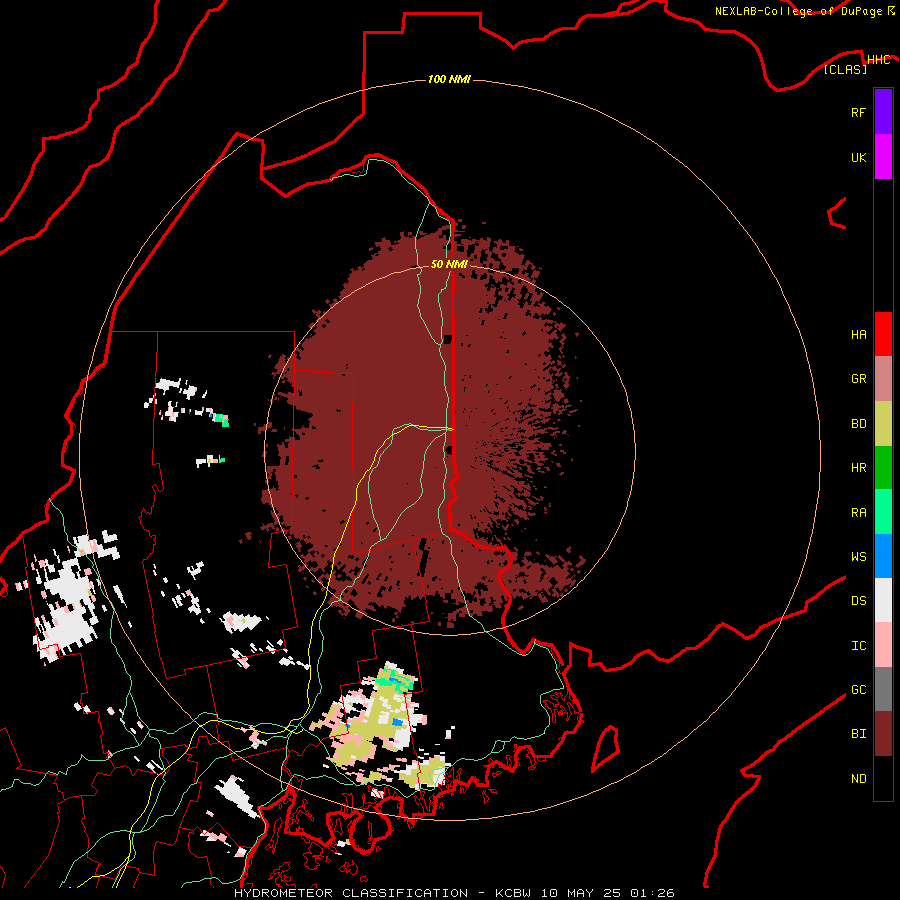Click the WS blue legend swatch

point(883,556)
